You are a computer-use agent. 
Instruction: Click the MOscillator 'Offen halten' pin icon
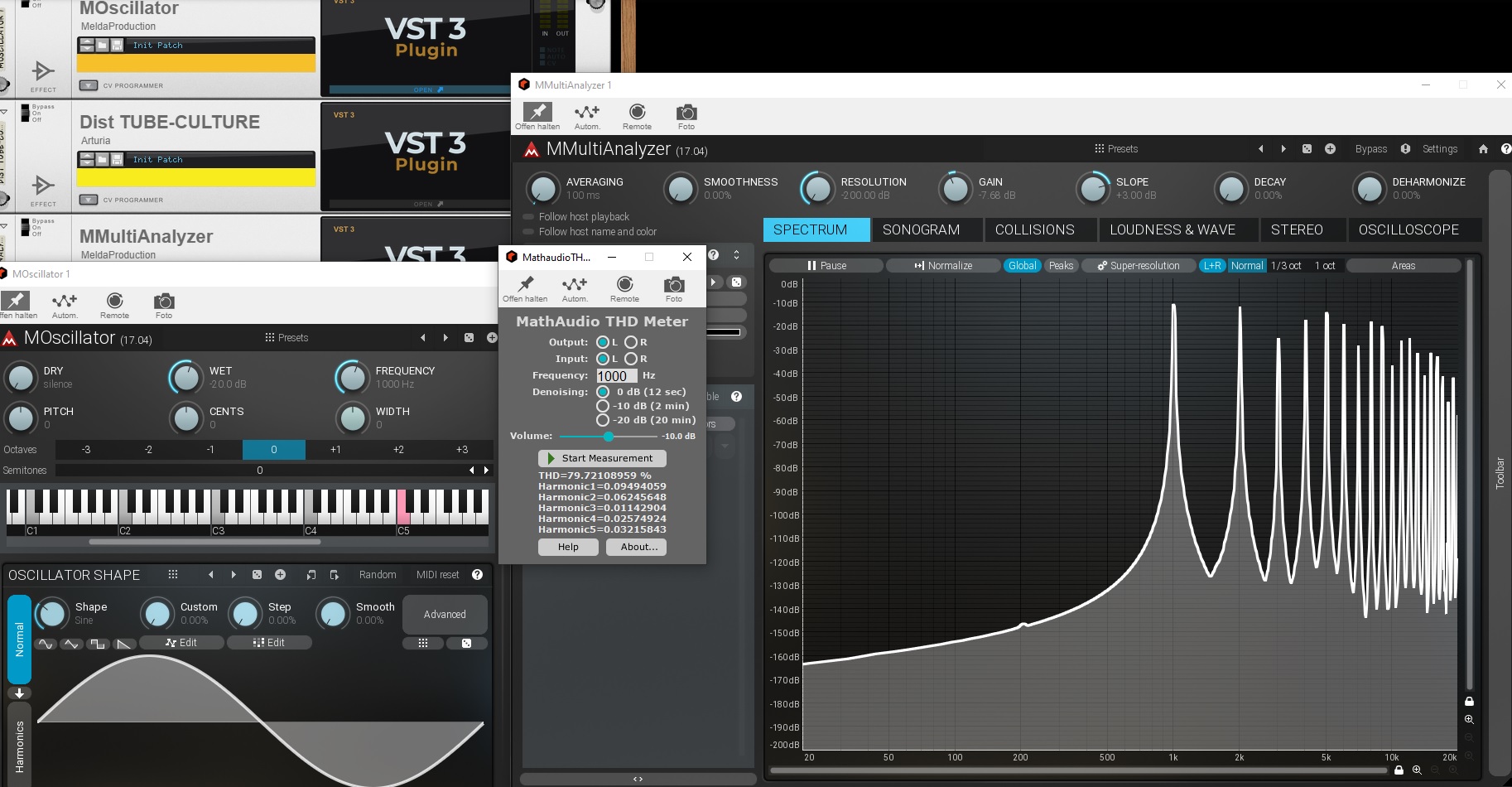16,301
